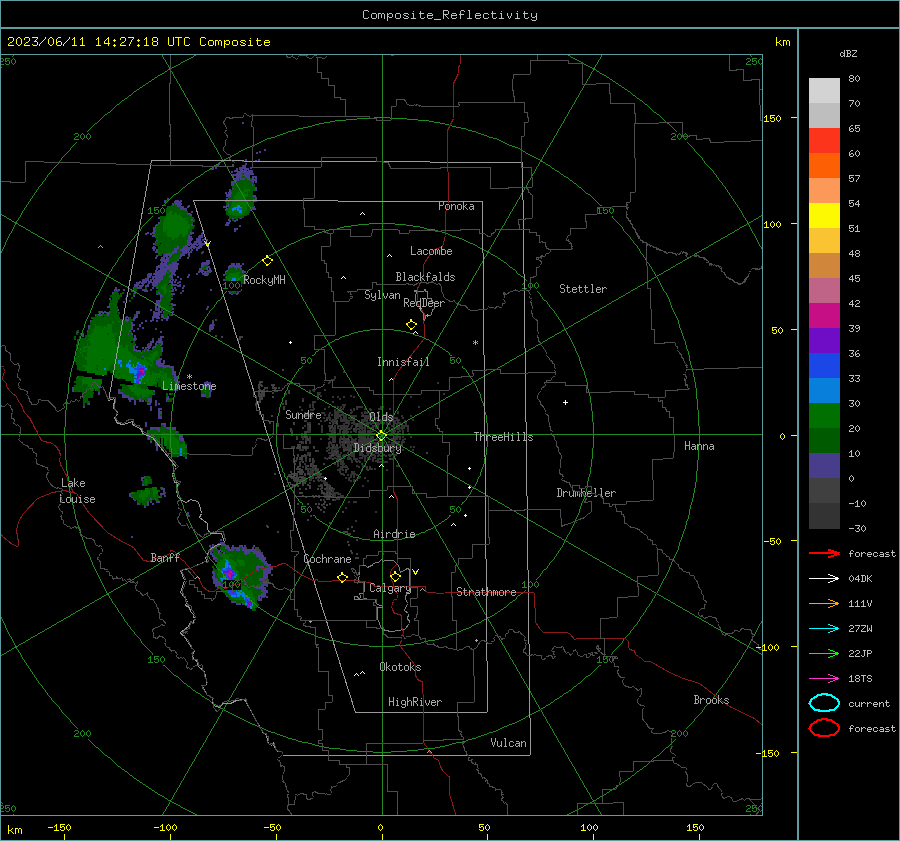Click the 39 dBZ legend value

coord(854,328)
